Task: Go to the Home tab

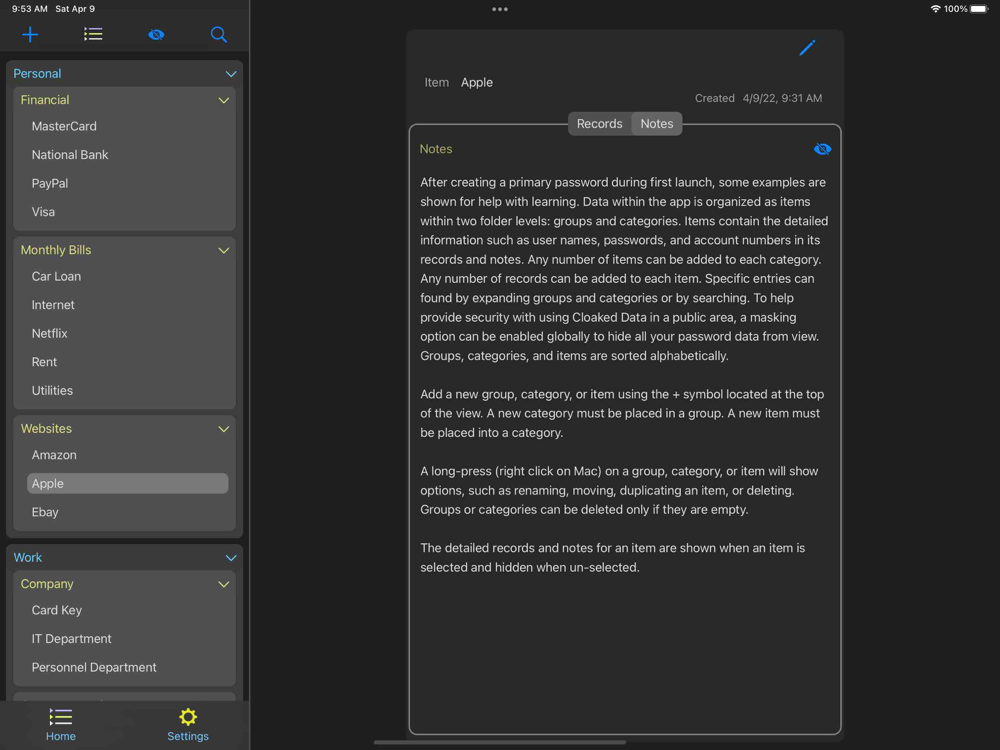Action: coord(61,724)
